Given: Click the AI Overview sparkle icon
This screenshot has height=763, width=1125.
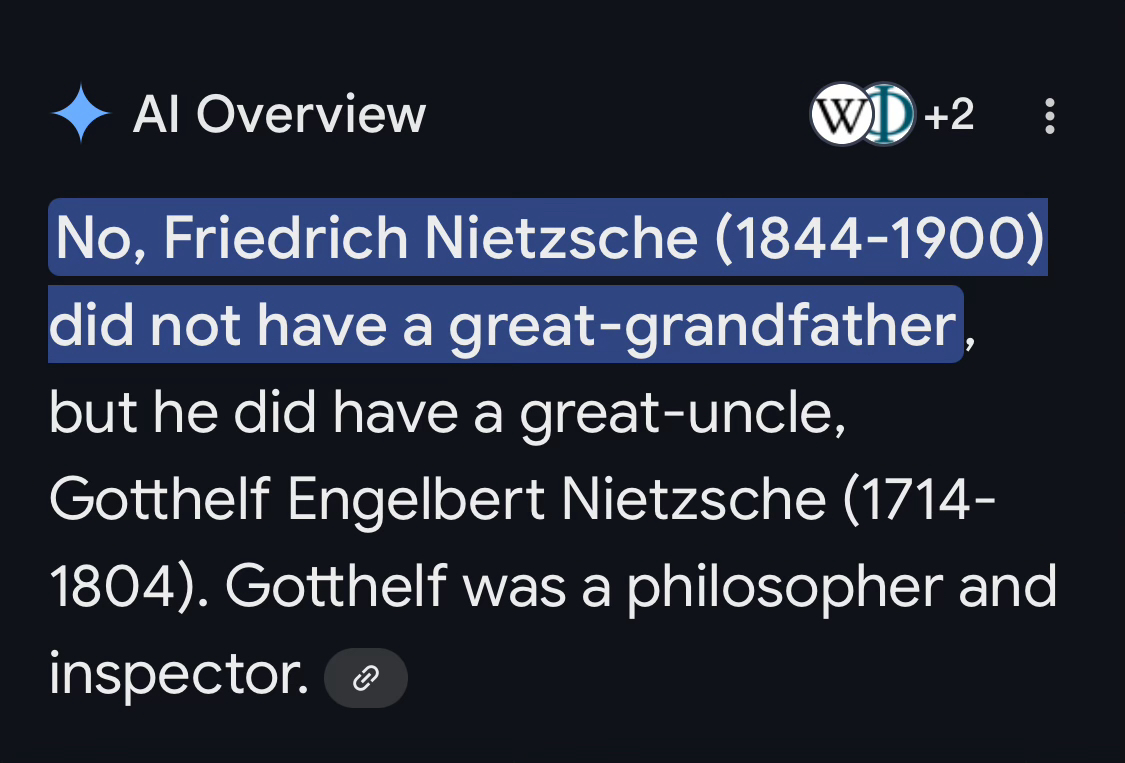Looking at the screenshot, I should [x=80, y=115].
